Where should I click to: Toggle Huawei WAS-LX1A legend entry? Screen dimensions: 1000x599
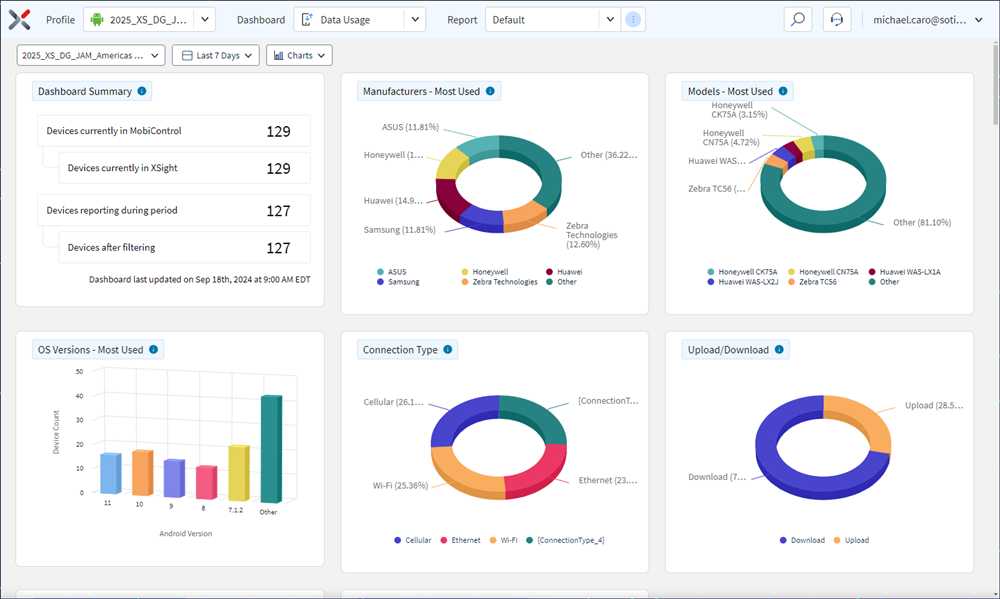(x=904, y=272)
